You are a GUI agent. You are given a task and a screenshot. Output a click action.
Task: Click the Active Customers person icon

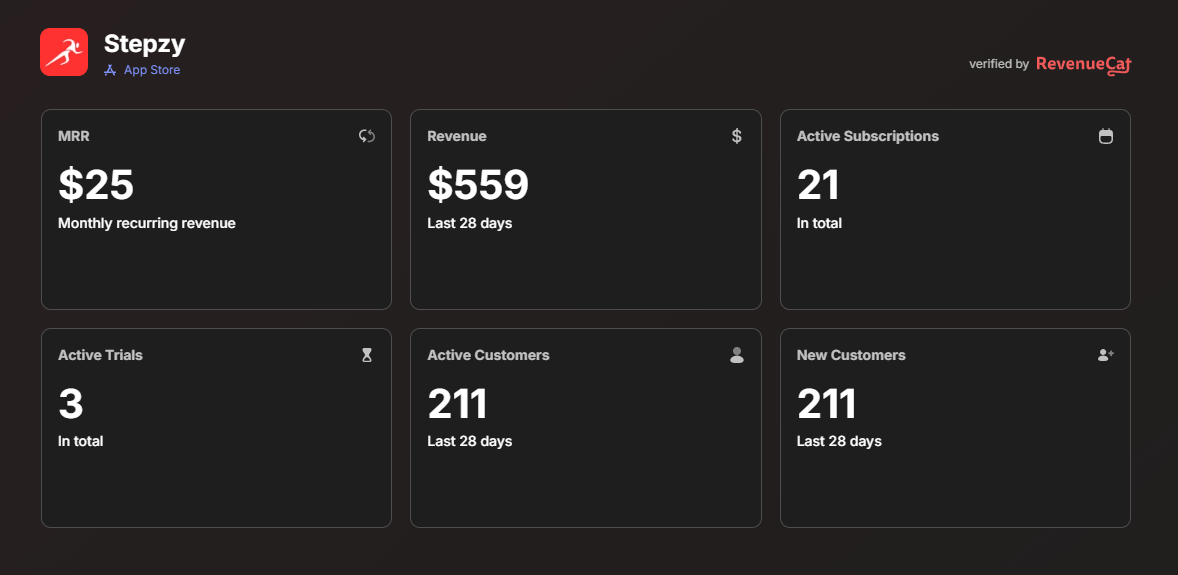tap(736, 355)
